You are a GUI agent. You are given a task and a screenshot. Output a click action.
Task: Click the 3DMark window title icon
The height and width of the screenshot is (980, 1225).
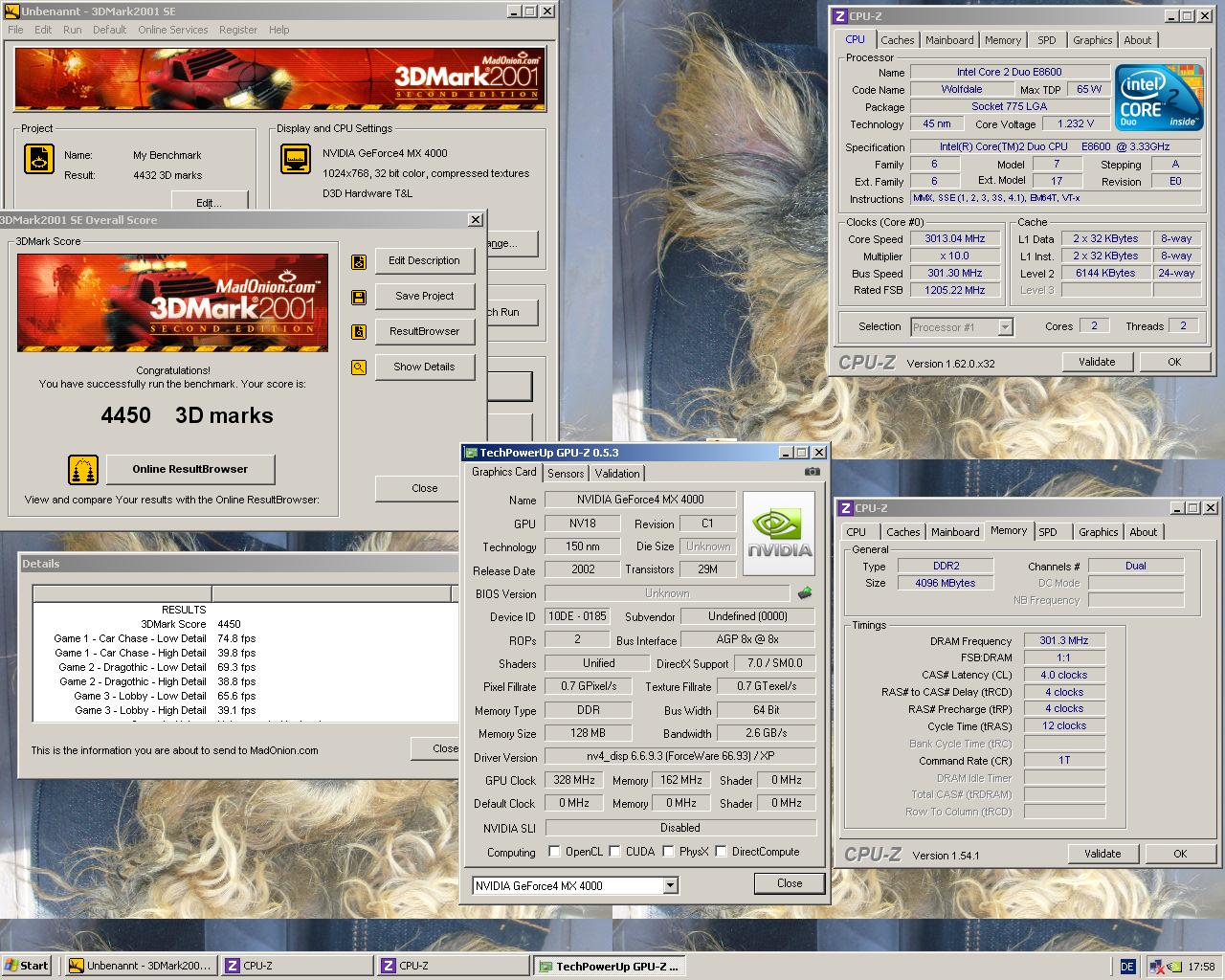(11, 11)
